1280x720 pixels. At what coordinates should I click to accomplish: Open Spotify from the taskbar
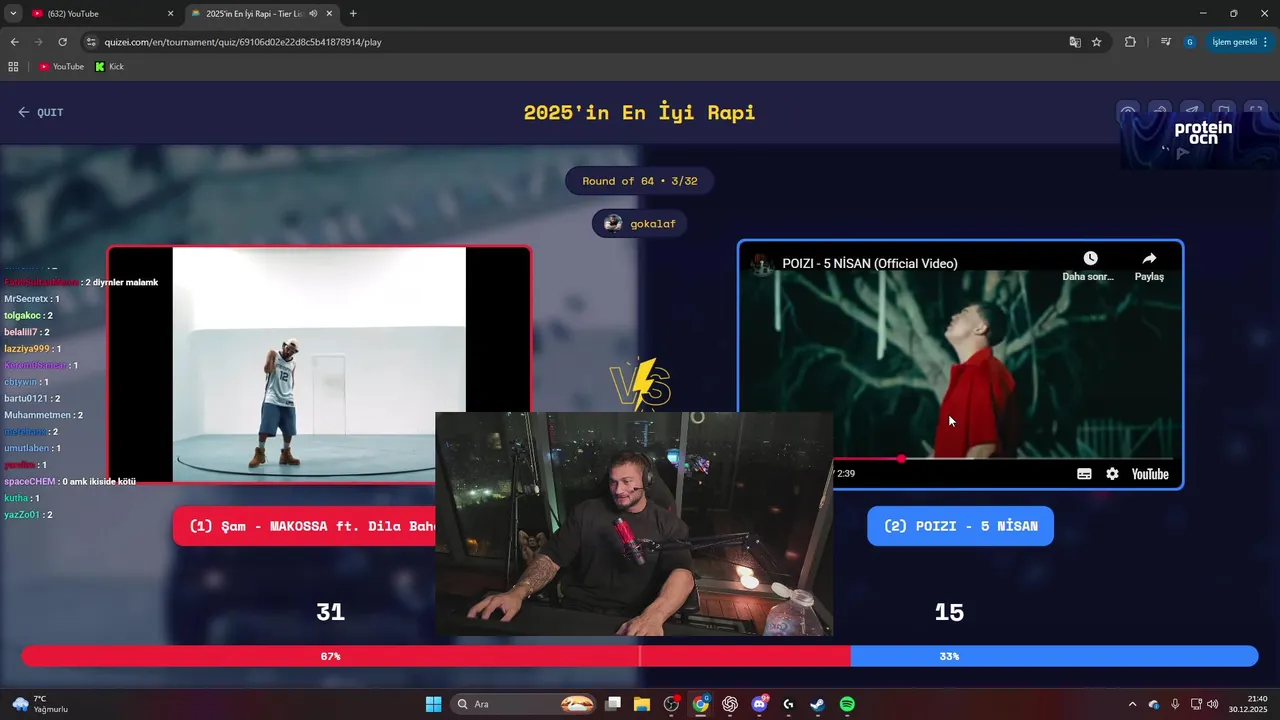847,704
